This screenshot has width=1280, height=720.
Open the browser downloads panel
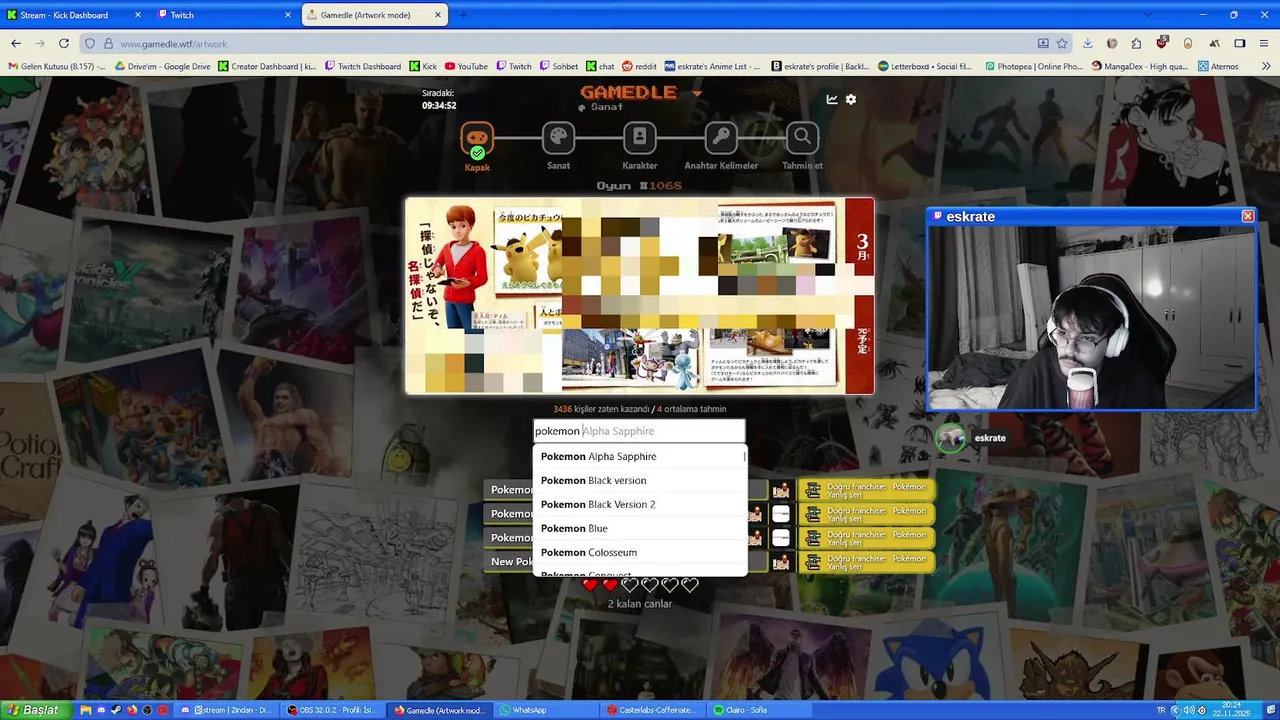coord(1088,43)
